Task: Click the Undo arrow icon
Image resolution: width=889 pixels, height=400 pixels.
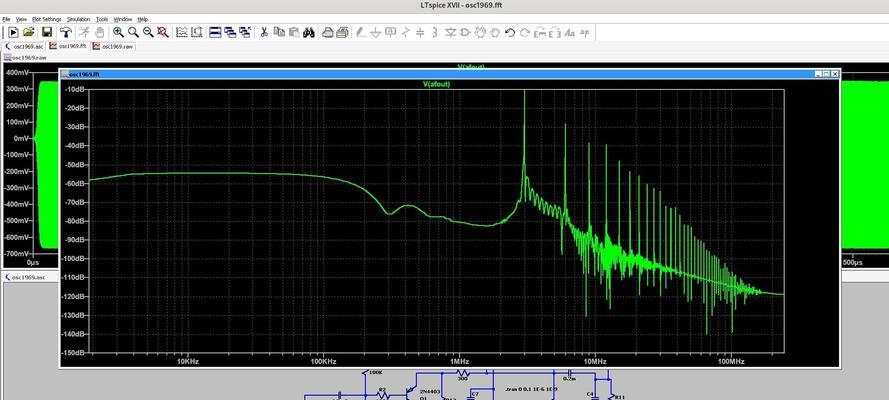Action: (510, 33)
